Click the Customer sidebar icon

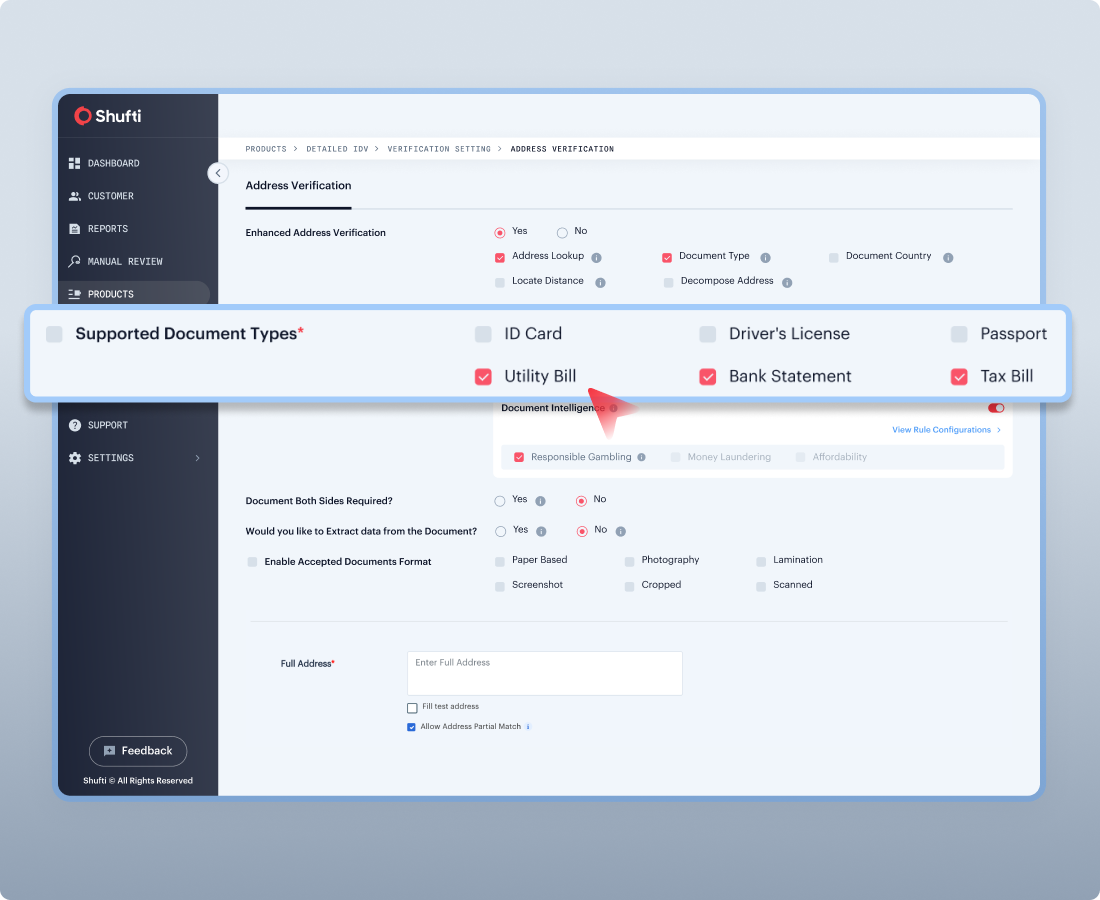(x=75, y=196)
